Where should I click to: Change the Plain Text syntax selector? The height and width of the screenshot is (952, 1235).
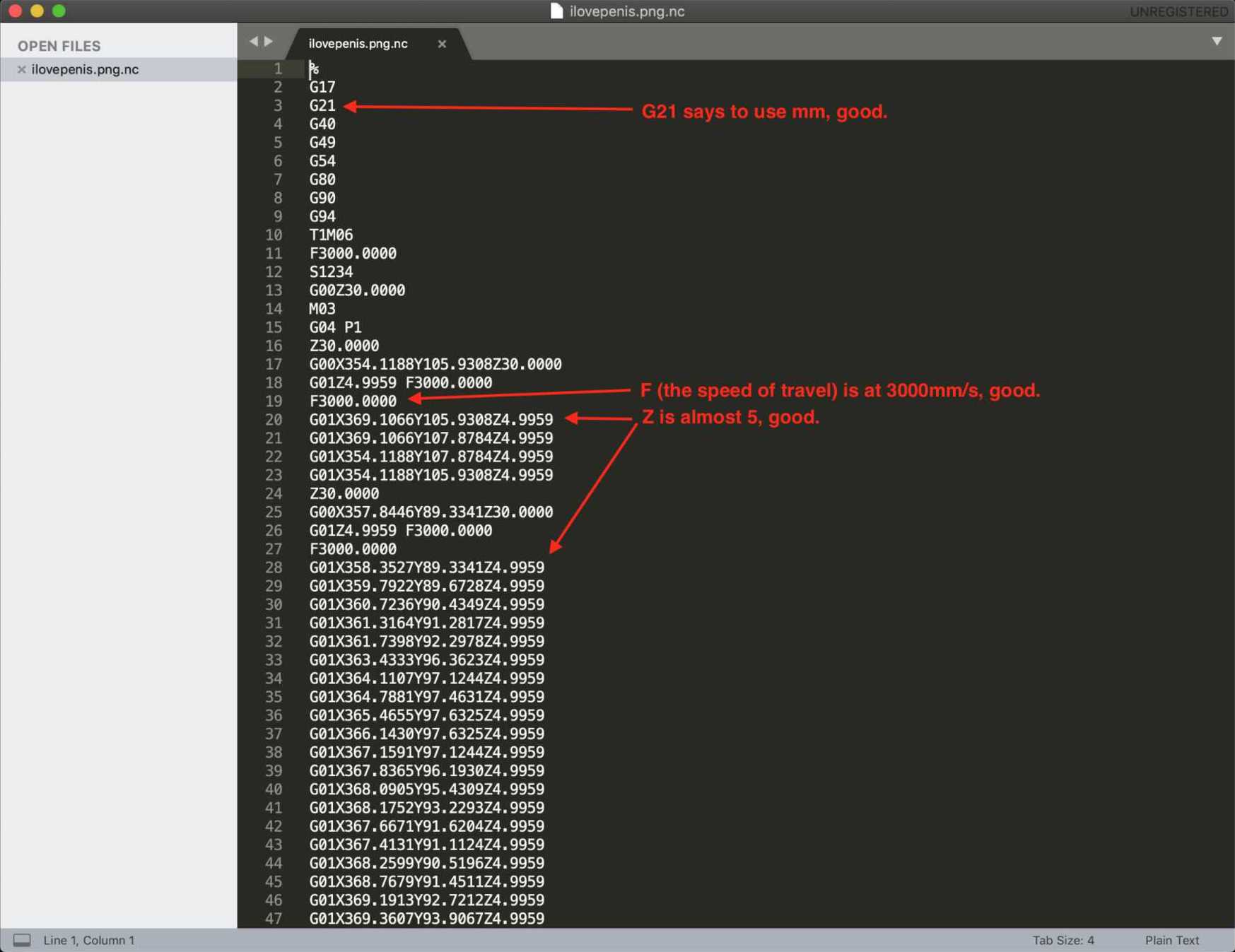tap(1172, 940)
